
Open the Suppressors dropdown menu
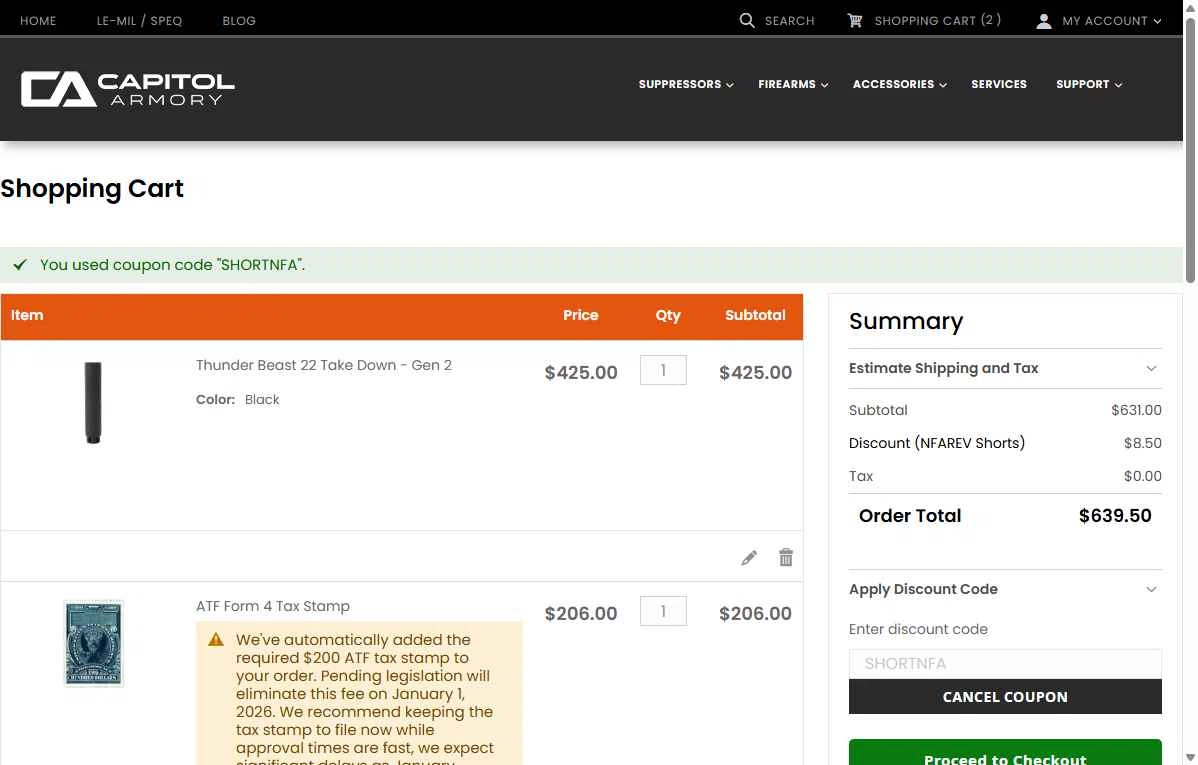(685, 84)
